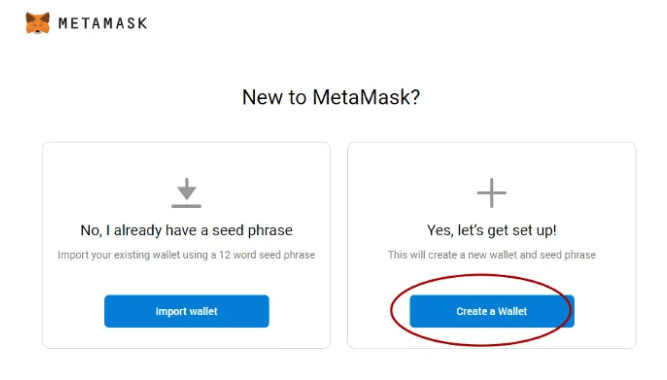
Task: Click the blank gap between the two cards
Action: tap(339, 245)
